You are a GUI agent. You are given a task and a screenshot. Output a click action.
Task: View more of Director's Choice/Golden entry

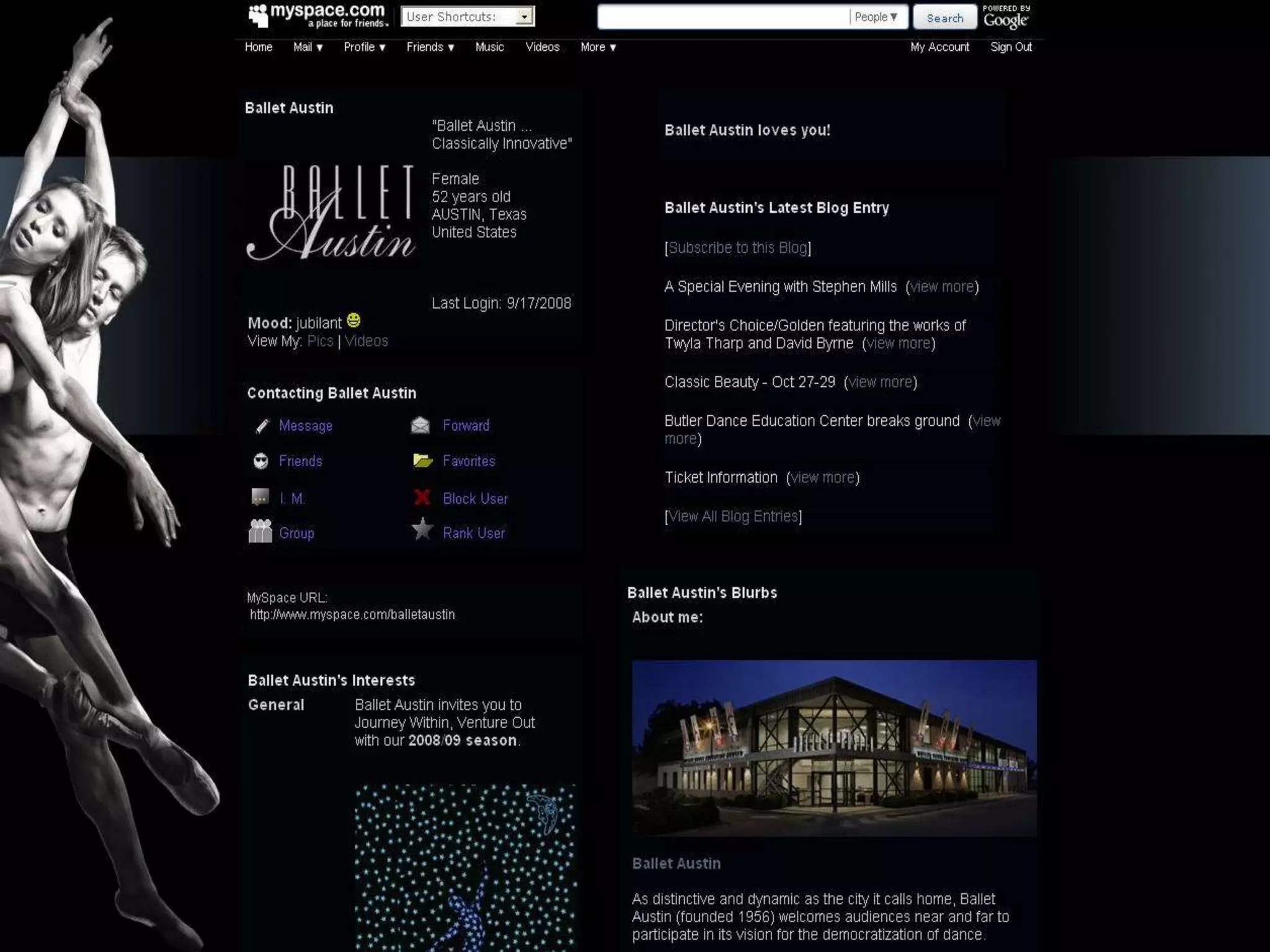[x=899, y=343]
